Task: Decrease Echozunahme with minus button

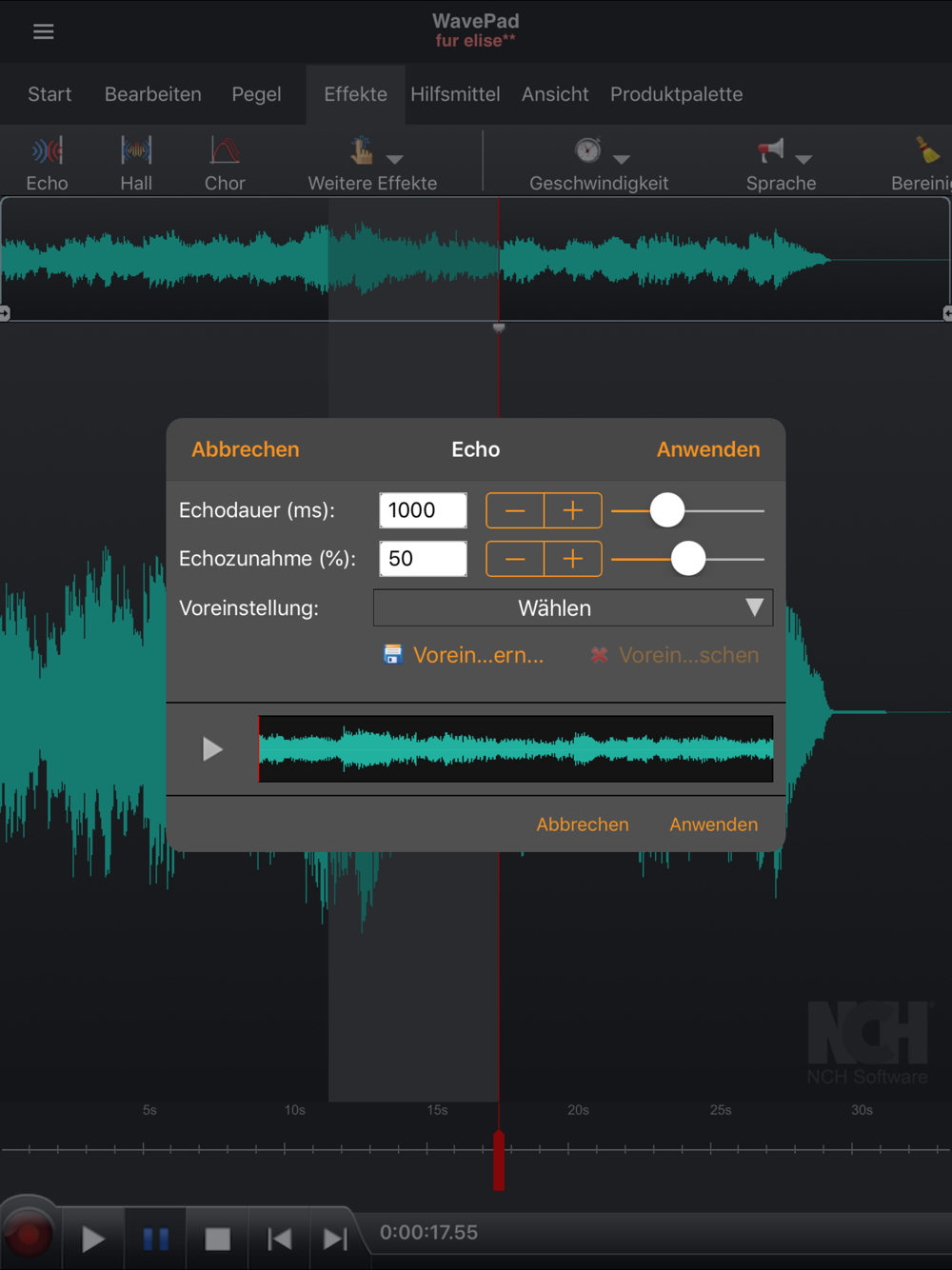Action: click(x=515, y=559)
